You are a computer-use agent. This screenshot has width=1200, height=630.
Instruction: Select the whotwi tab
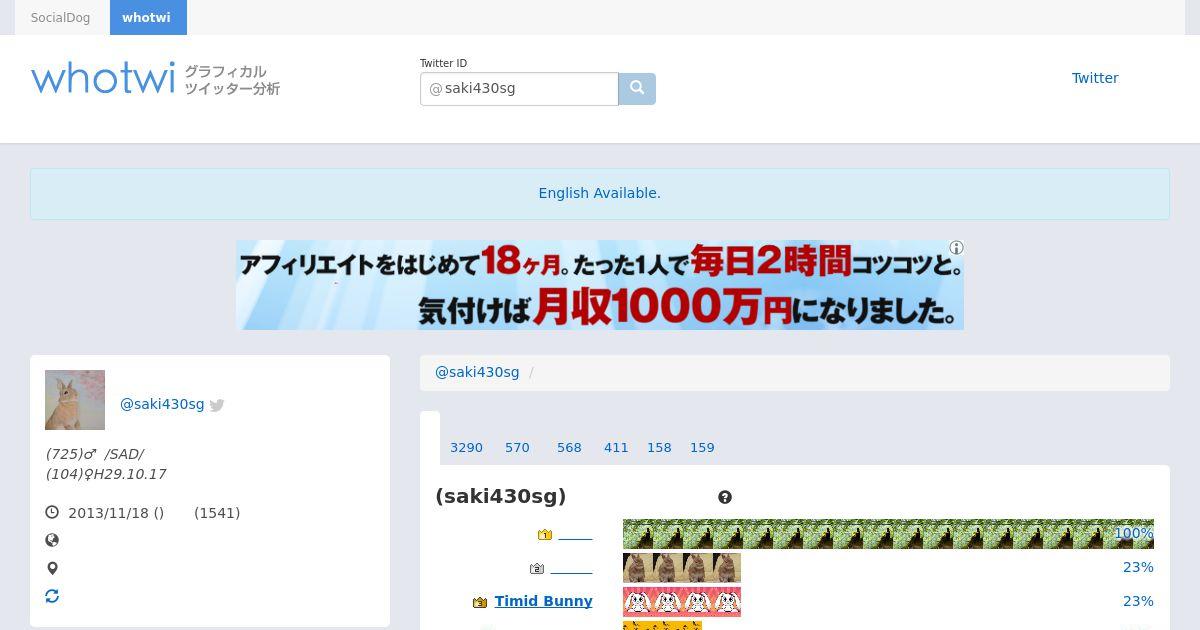[x=146, y=18]
